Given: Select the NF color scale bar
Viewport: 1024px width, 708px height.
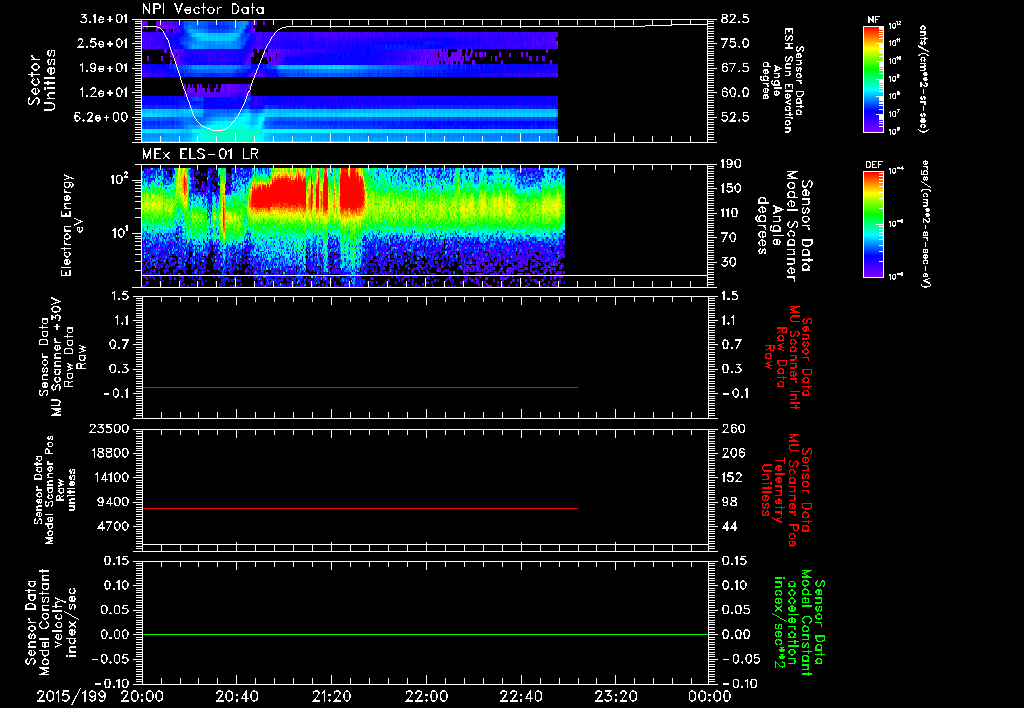Looking at the screenshot, I should pos(873,79).
